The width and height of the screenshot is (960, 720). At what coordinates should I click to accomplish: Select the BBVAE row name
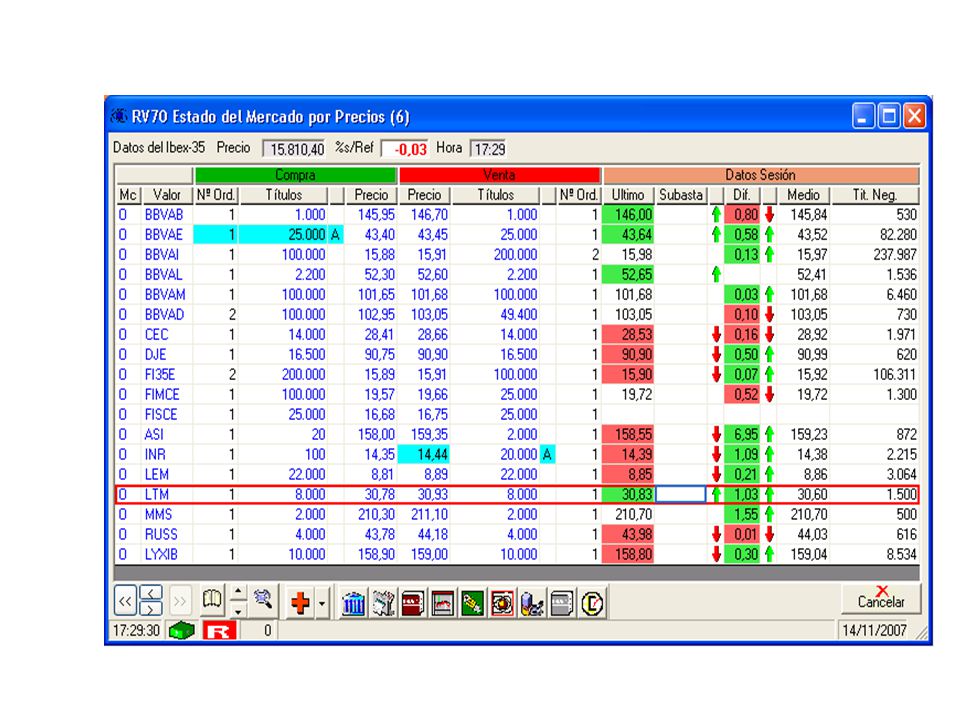pyautogui.click(x=164, y=234)
